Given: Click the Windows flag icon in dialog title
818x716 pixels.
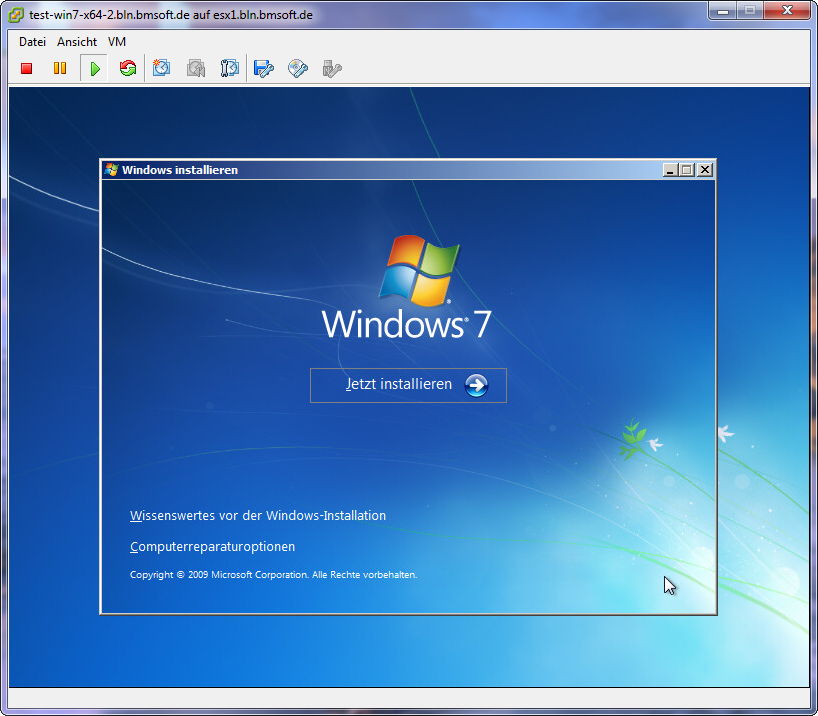Looking at the screenshot, I should pos(111,170).
